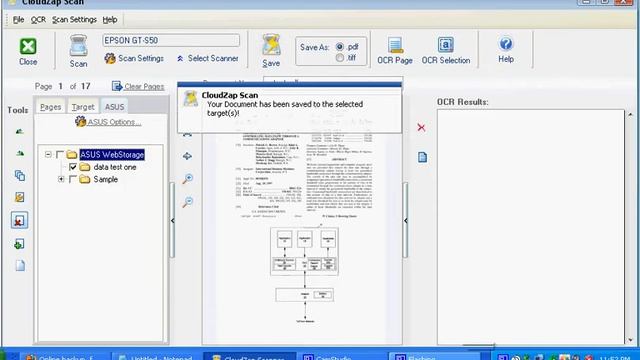Switch to the Target tab
Viewport: 640px width, 360px height.
pyautogui.click(x=83, y=107)
